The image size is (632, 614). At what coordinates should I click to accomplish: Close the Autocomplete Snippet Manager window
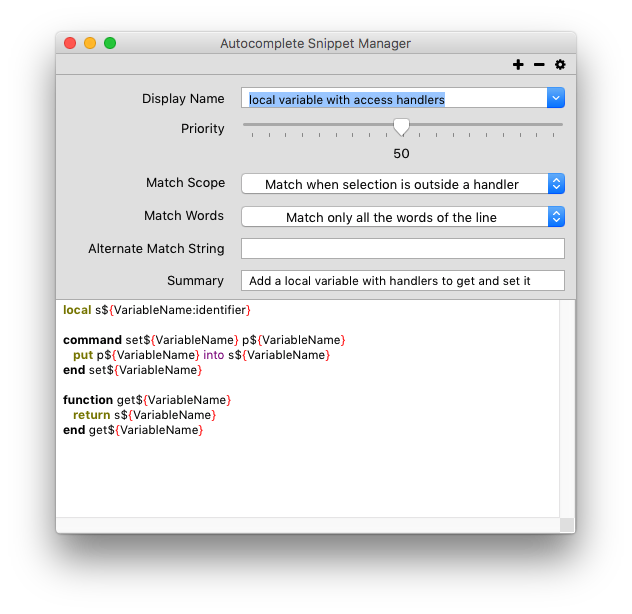pyautogui.click(x=70, y=43)
